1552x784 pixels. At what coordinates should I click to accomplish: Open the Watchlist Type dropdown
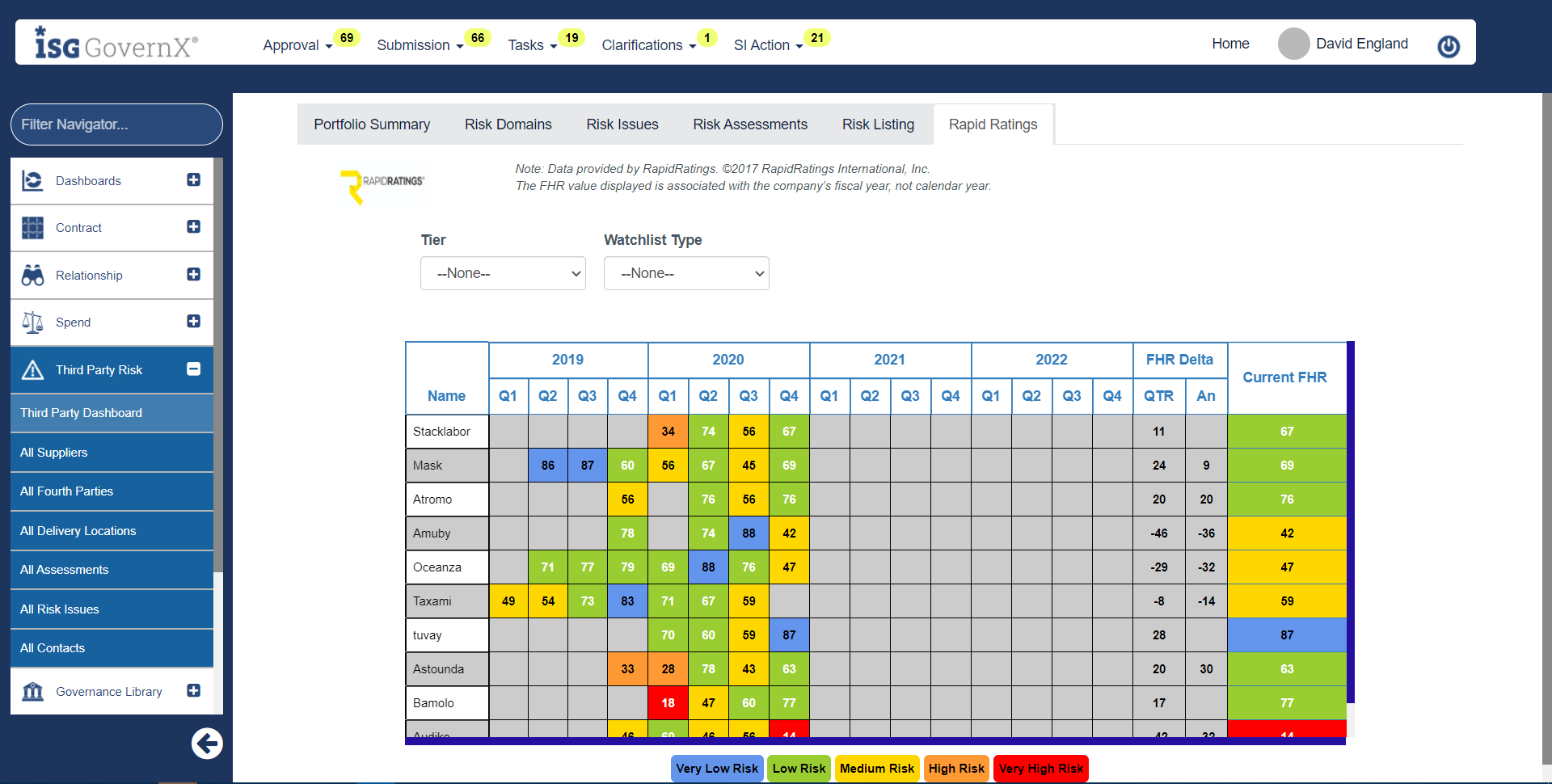click(686, 273)
